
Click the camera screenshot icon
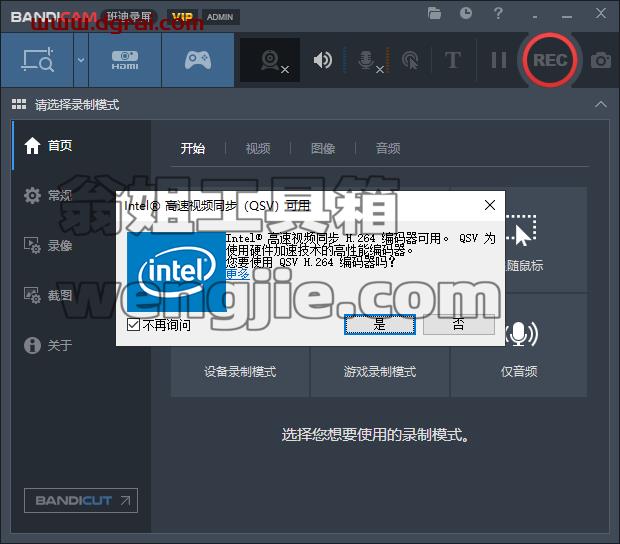601,60
